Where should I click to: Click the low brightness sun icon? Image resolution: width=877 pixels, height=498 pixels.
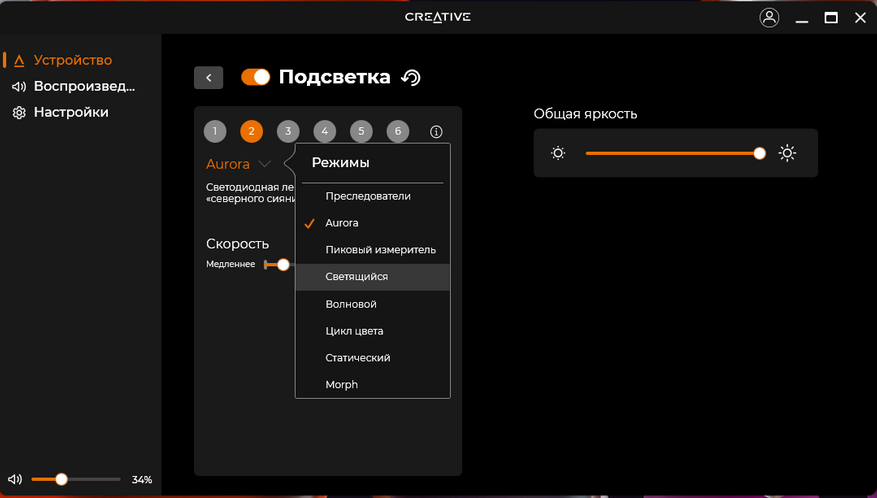tap(558, 153)
